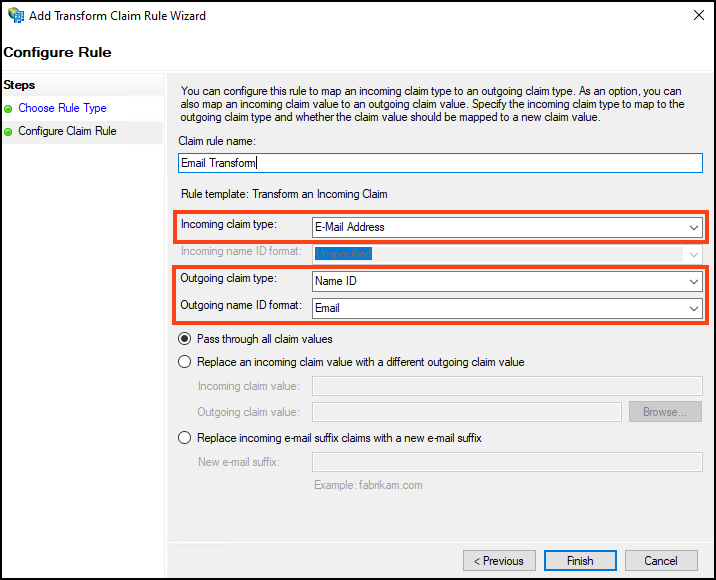Click the Incoming claim value field

pyautogui.click(x=507, y=386)
